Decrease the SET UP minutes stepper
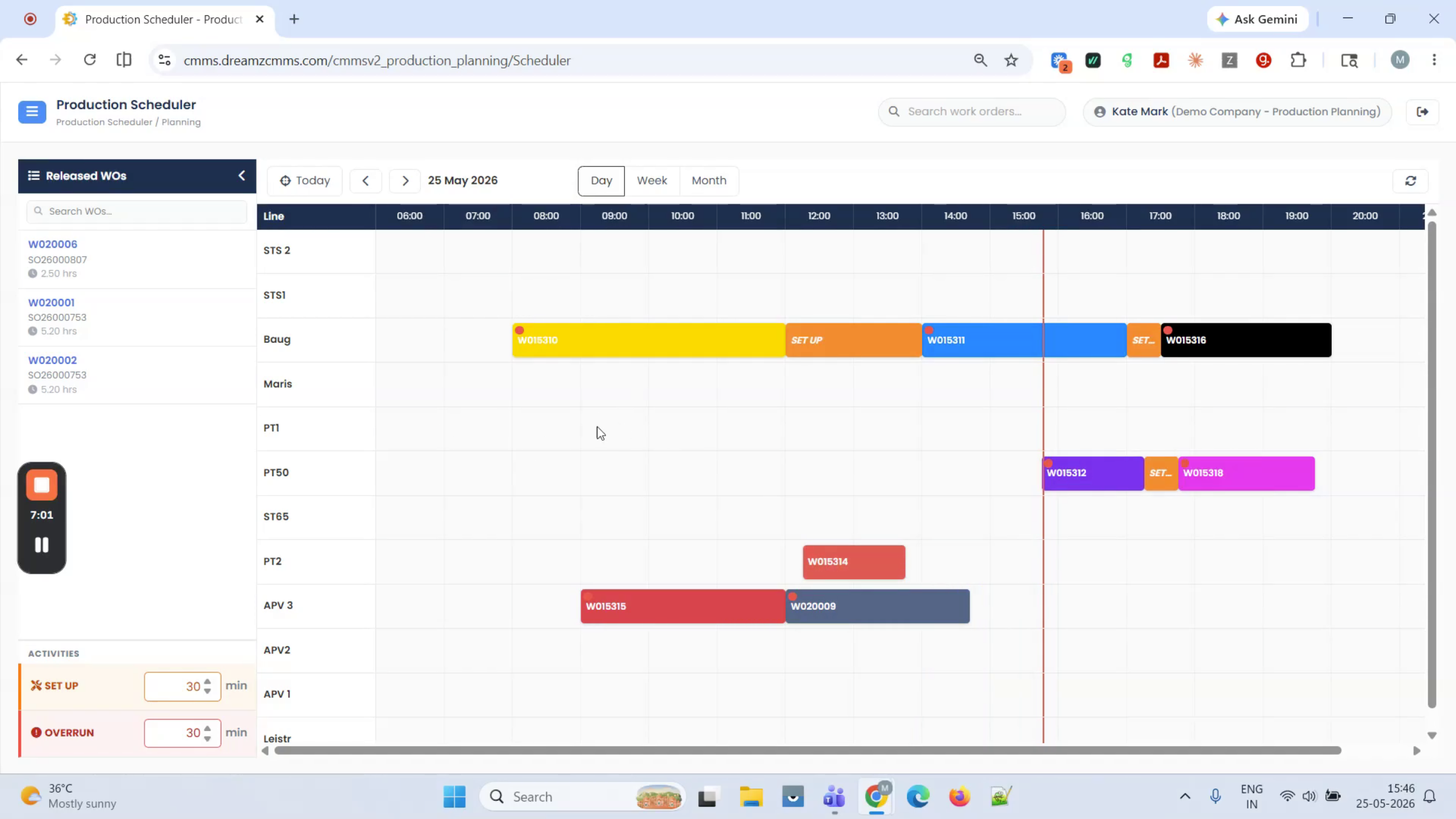The height and width of the screenshot is (819, 1456). click(207, 691)
